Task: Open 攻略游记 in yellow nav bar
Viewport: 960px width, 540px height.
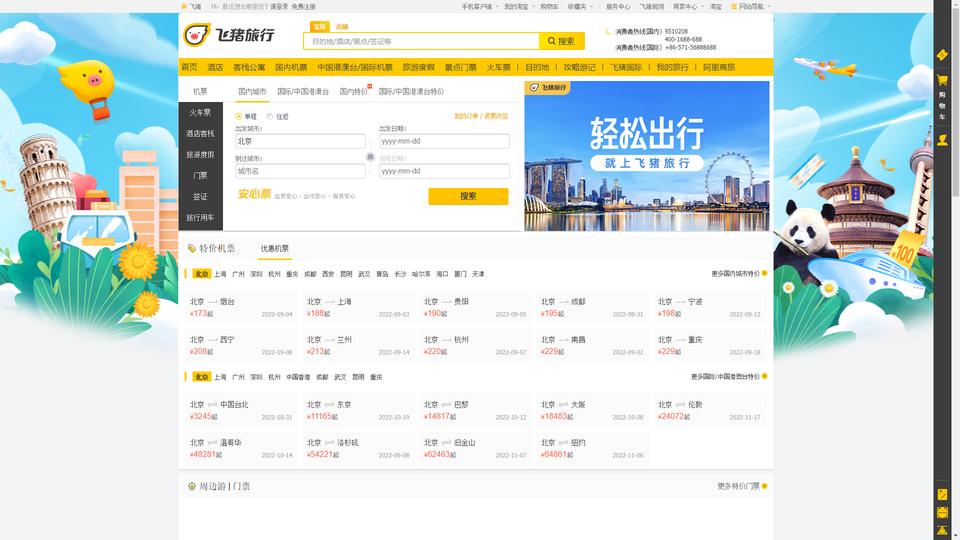Action: coord(579,67)
